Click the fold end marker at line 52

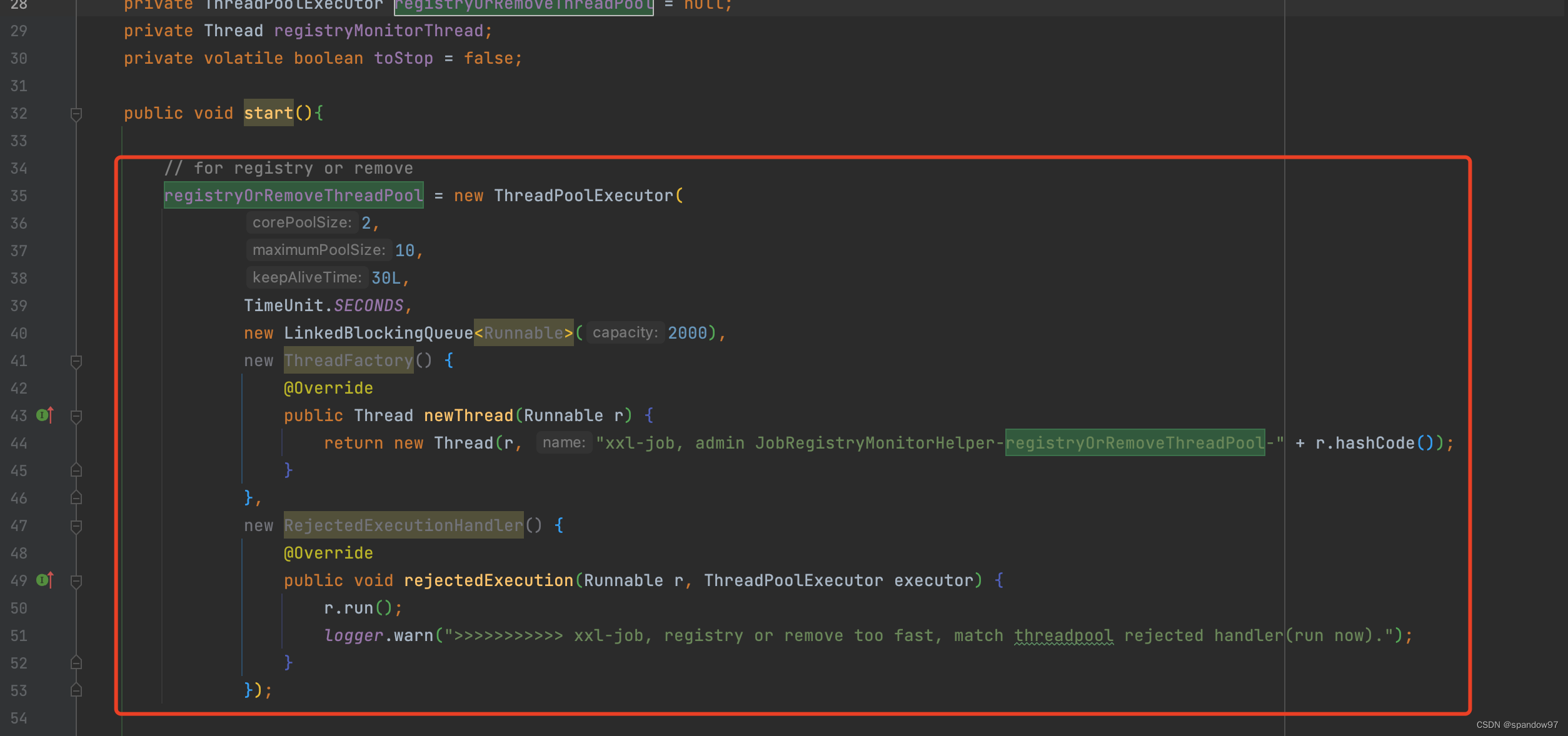tap(76, 662)
